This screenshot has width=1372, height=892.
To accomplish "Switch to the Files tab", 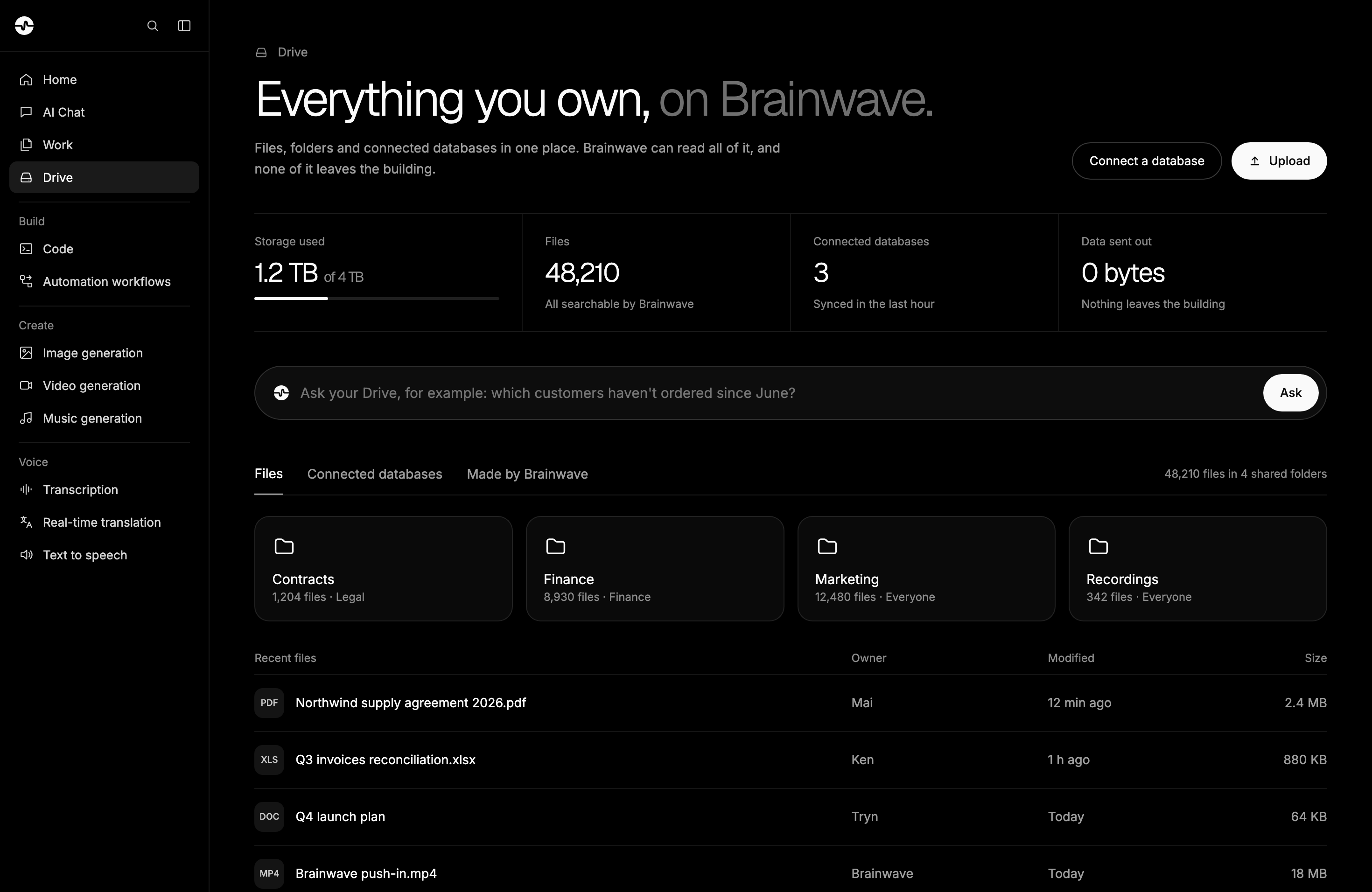I will (269, 474).
